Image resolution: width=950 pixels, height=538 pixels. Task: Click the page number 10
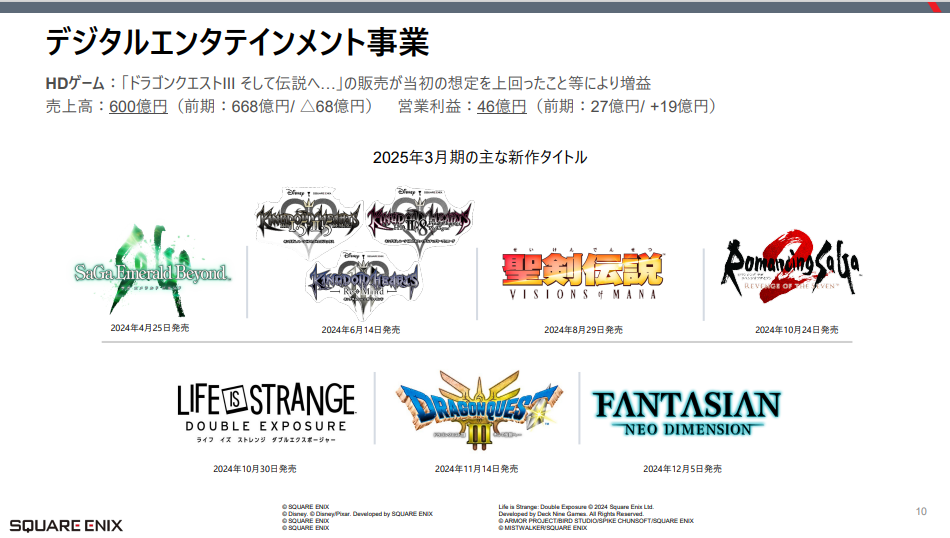(921, 511)
